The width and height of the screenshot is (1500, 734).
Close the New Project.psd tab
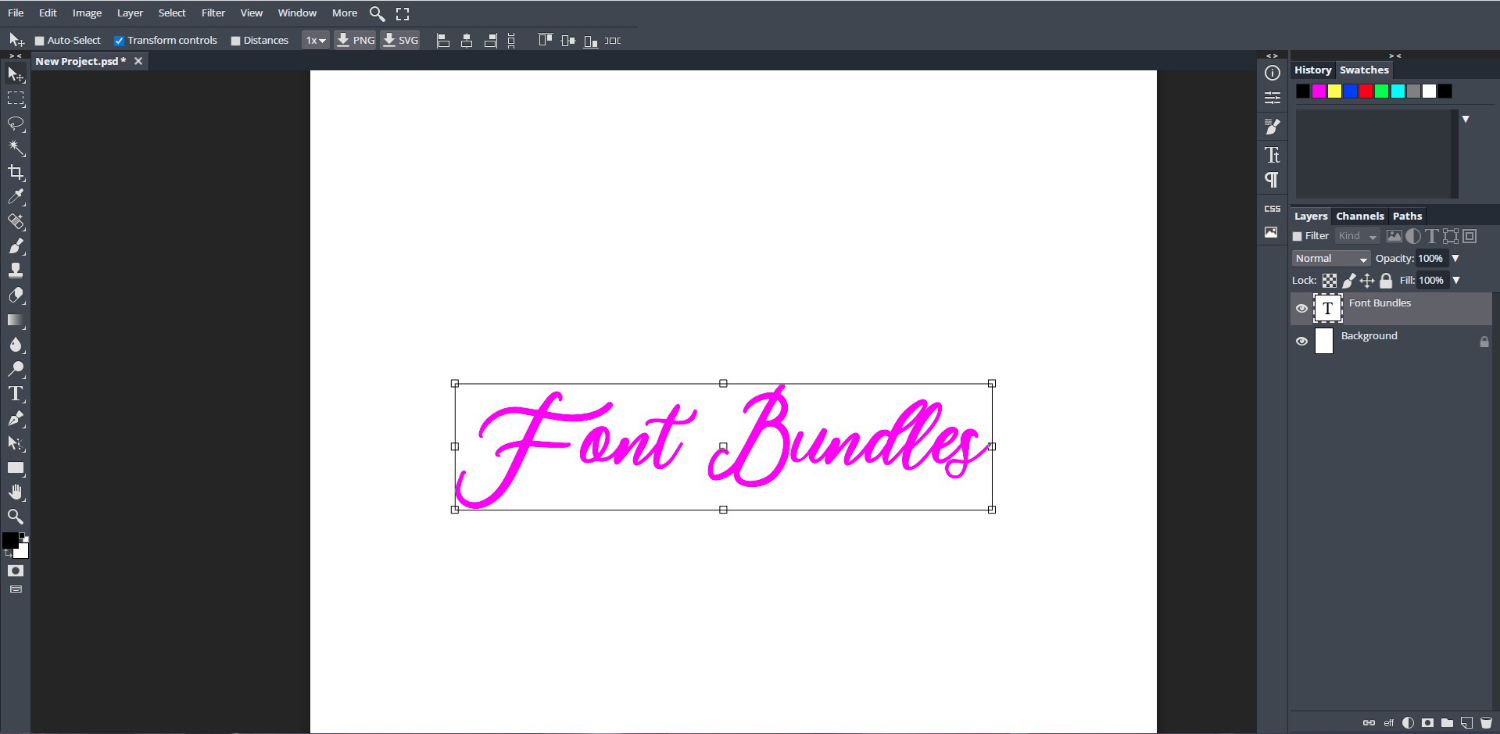click(138, 61)
